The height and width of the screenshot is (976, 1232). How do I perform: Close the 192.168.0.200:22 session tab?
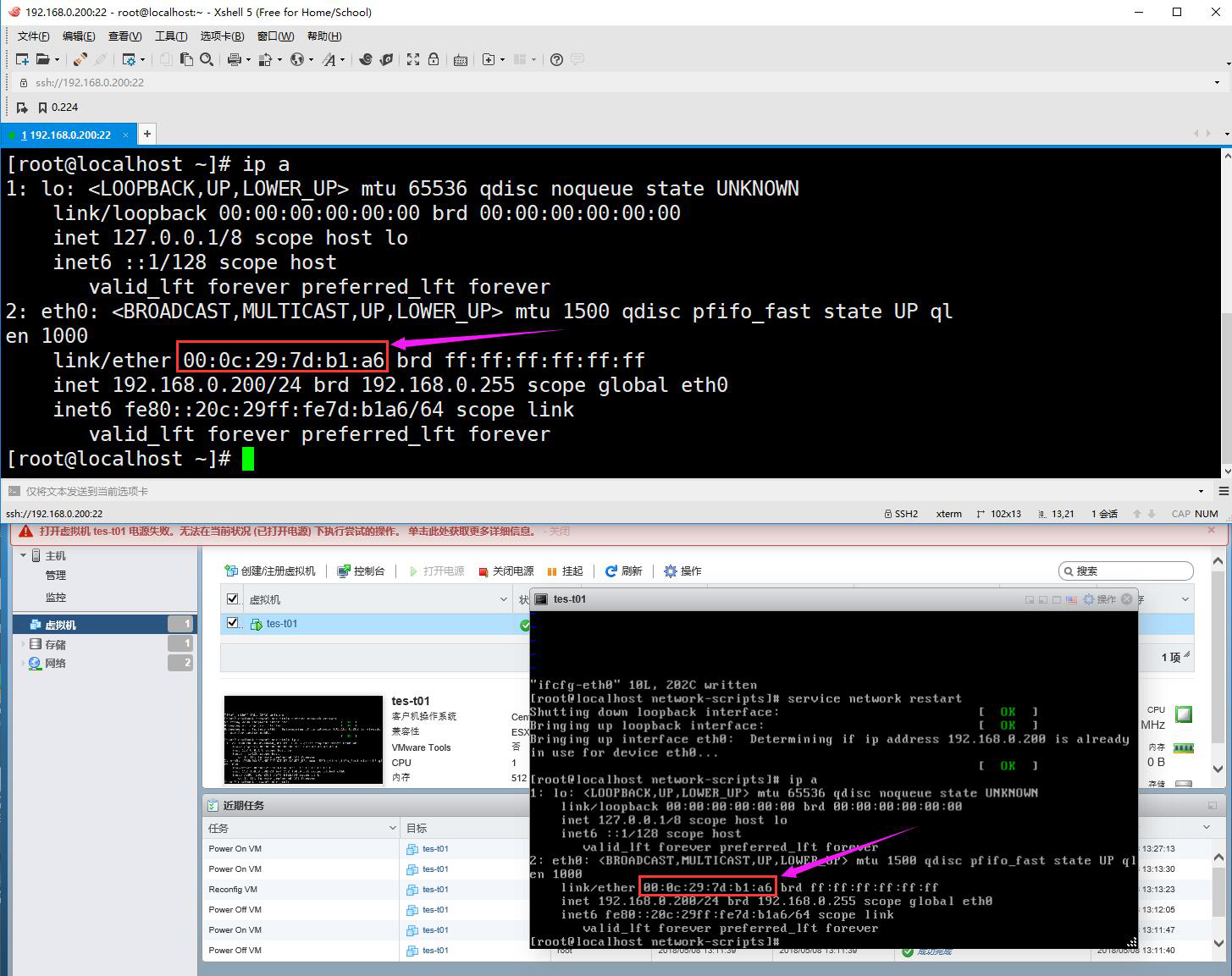[x=126, y=135]
